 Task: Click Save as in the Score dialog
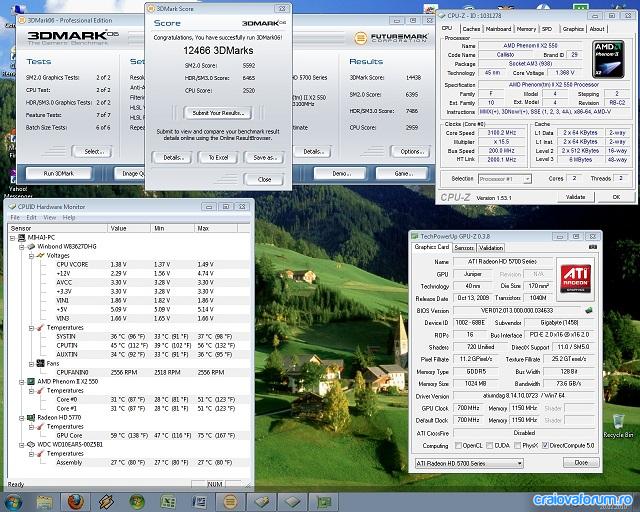264,157
